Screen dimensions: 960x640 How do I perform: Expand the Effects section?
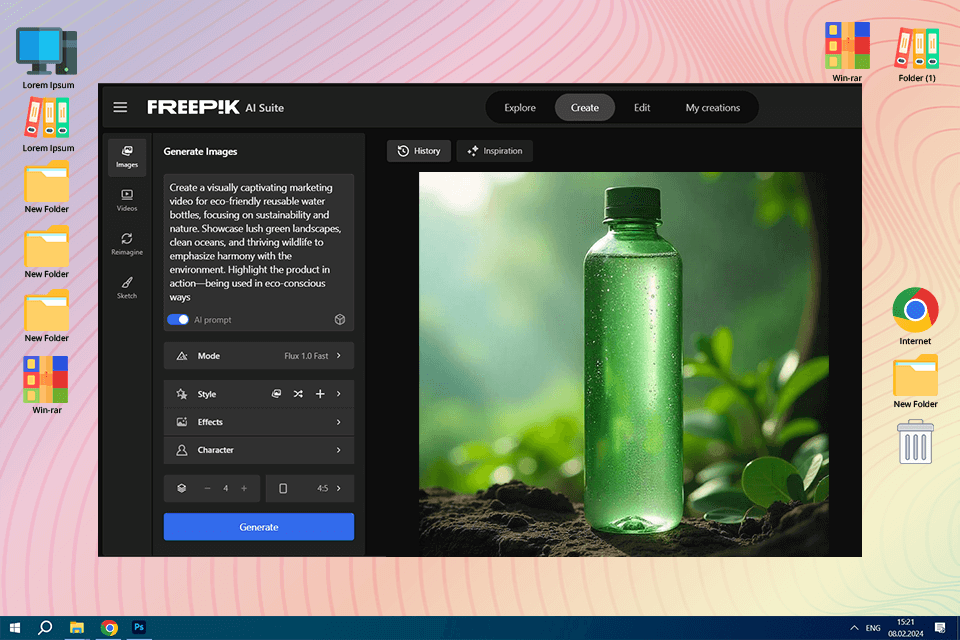[258, 422]
